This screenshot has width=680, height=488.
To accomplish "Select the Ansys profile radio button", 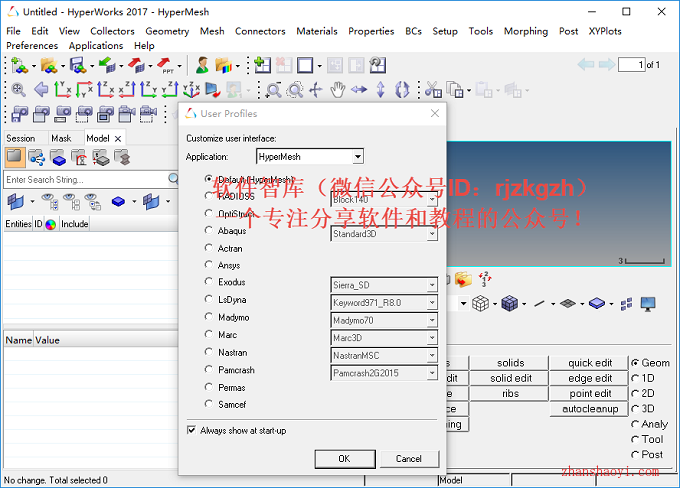I will [x=209, y=265].
